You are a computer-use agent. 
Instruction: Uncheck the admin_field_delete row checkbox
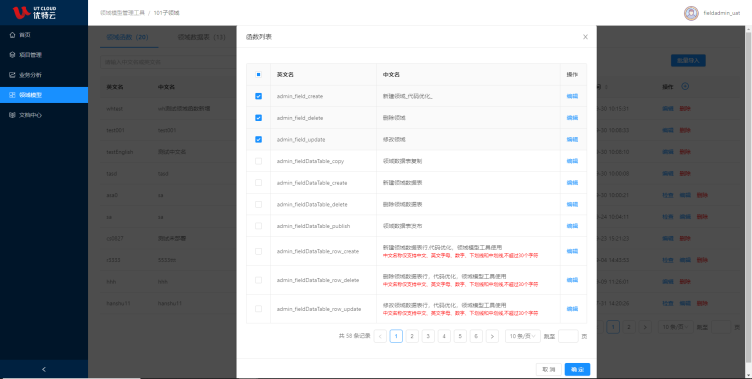[258, 118]
